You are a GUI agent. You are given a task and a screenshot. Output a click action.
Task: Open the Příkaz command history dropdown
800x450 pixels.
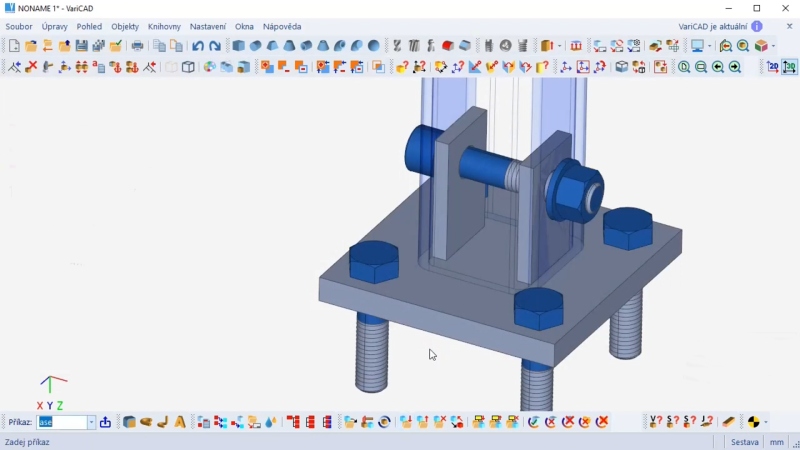pos(91,422)
